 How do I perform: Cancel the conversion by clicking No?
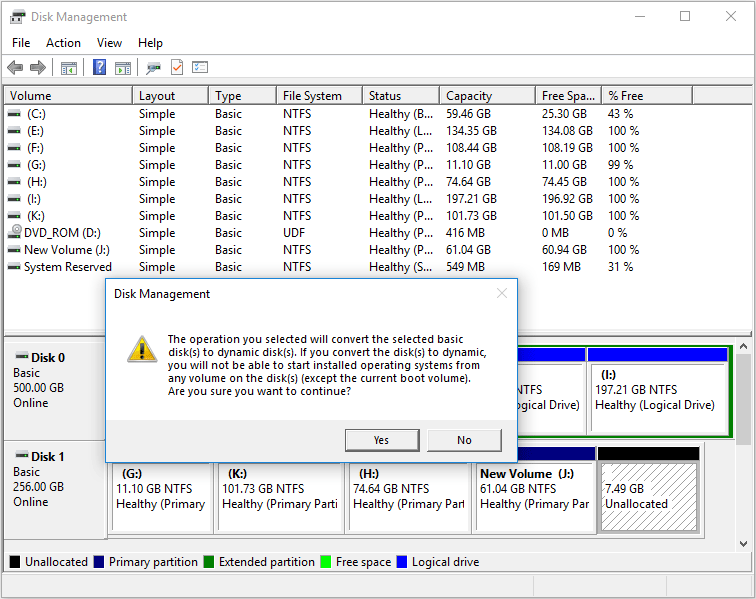[464, 440]
